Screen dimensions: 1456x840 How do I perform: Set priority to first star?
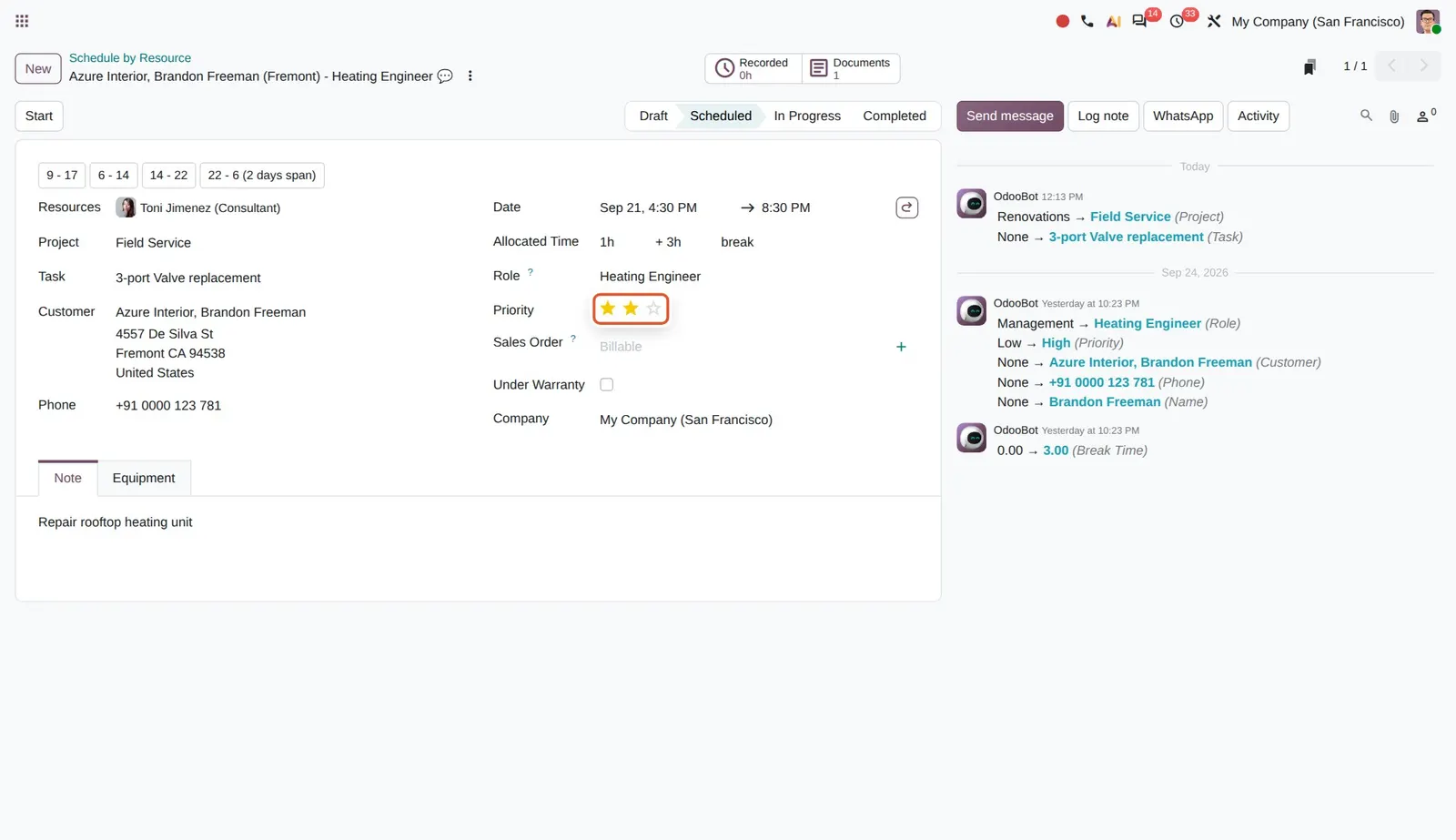[x=608, y=309]
